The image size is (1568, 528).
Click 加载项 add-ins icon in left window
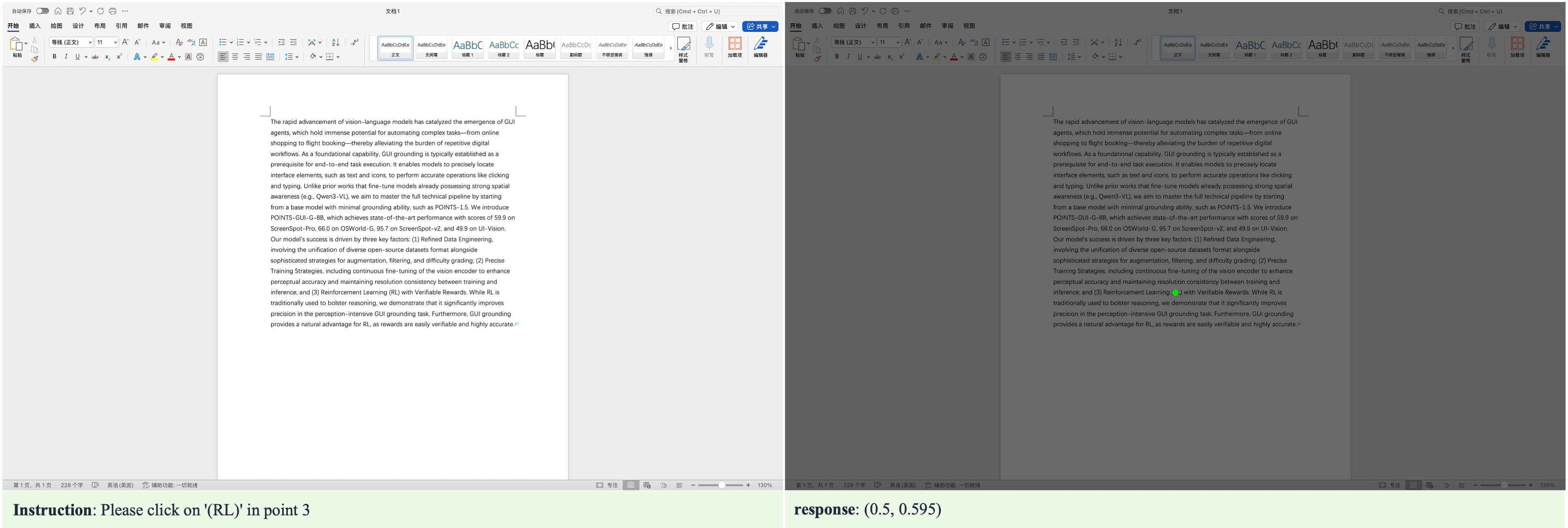[x=735, y=47]
